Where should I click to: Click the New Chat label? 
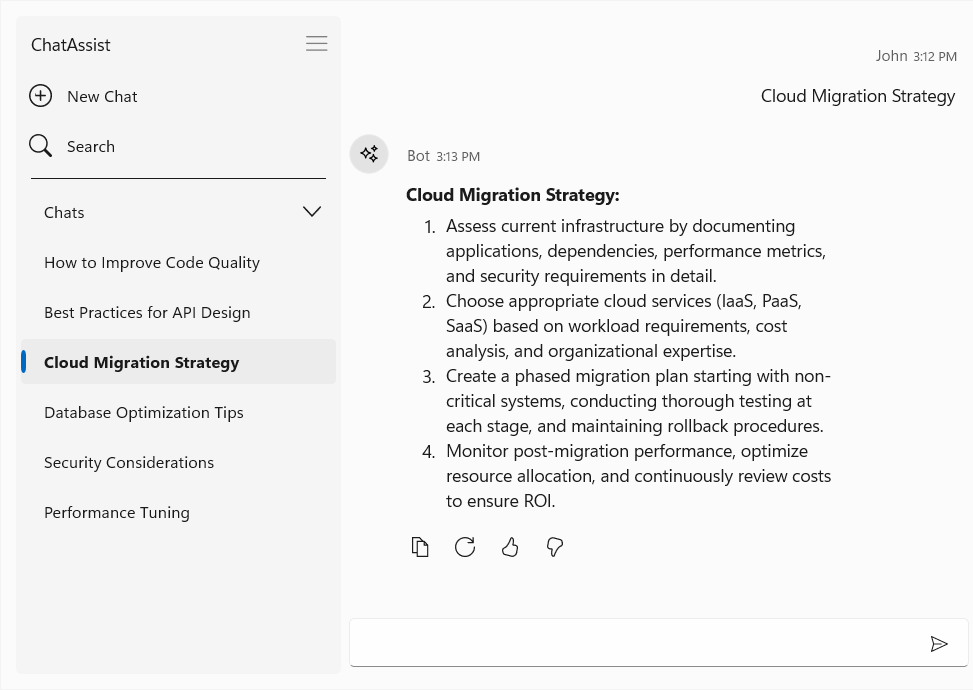(102, 97)
